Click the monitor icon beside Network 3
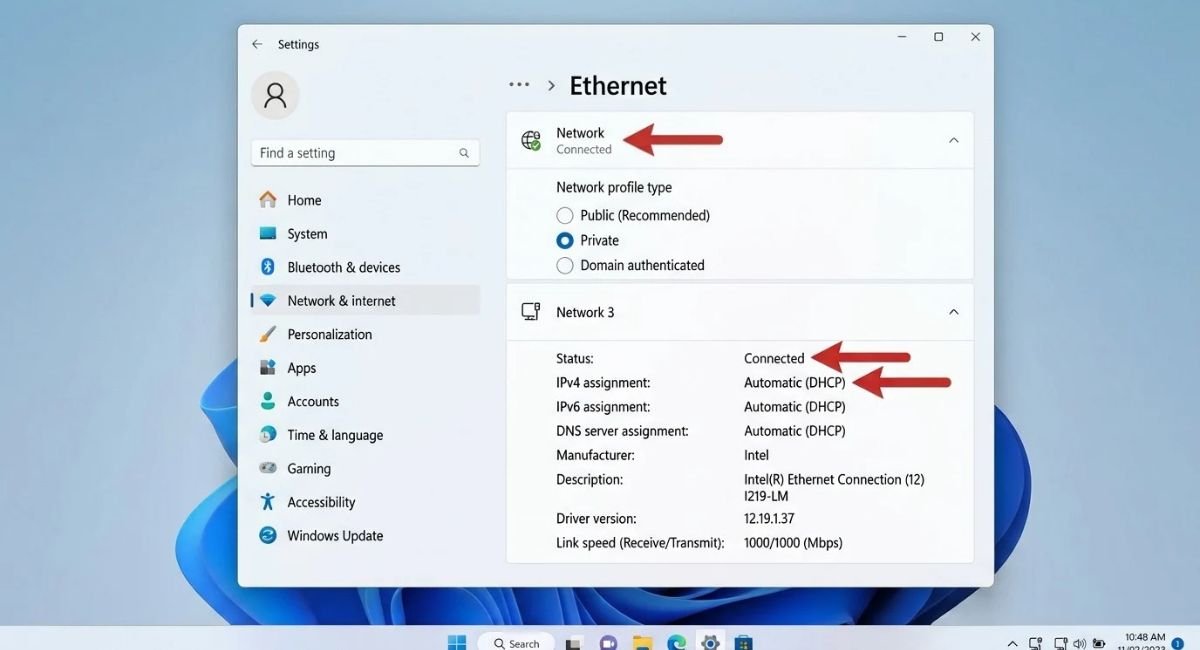The height and width of the screenshot is (650, 1200). (531, 312)
